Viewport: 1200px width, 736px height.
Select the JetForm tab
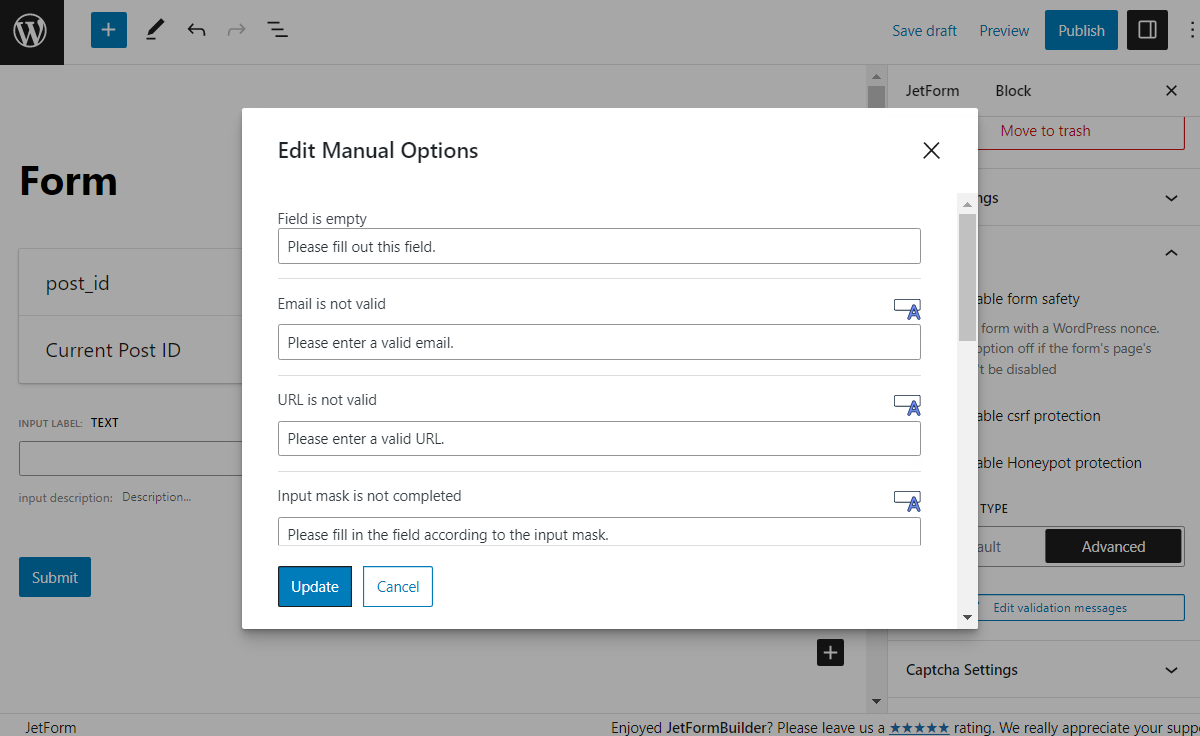click(933, 90)
